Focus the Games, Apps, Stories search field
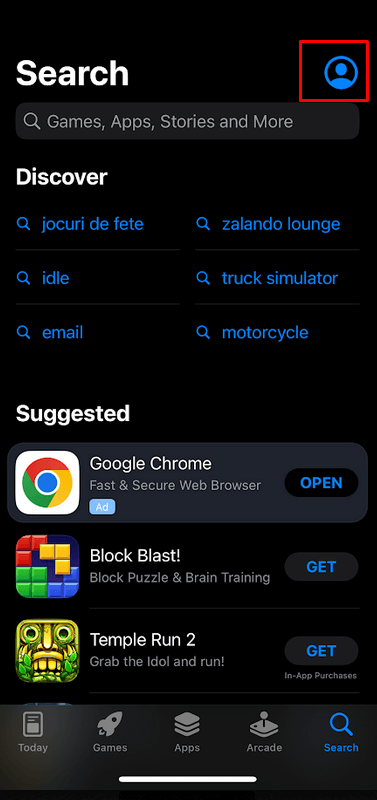 tap(188, 121)
